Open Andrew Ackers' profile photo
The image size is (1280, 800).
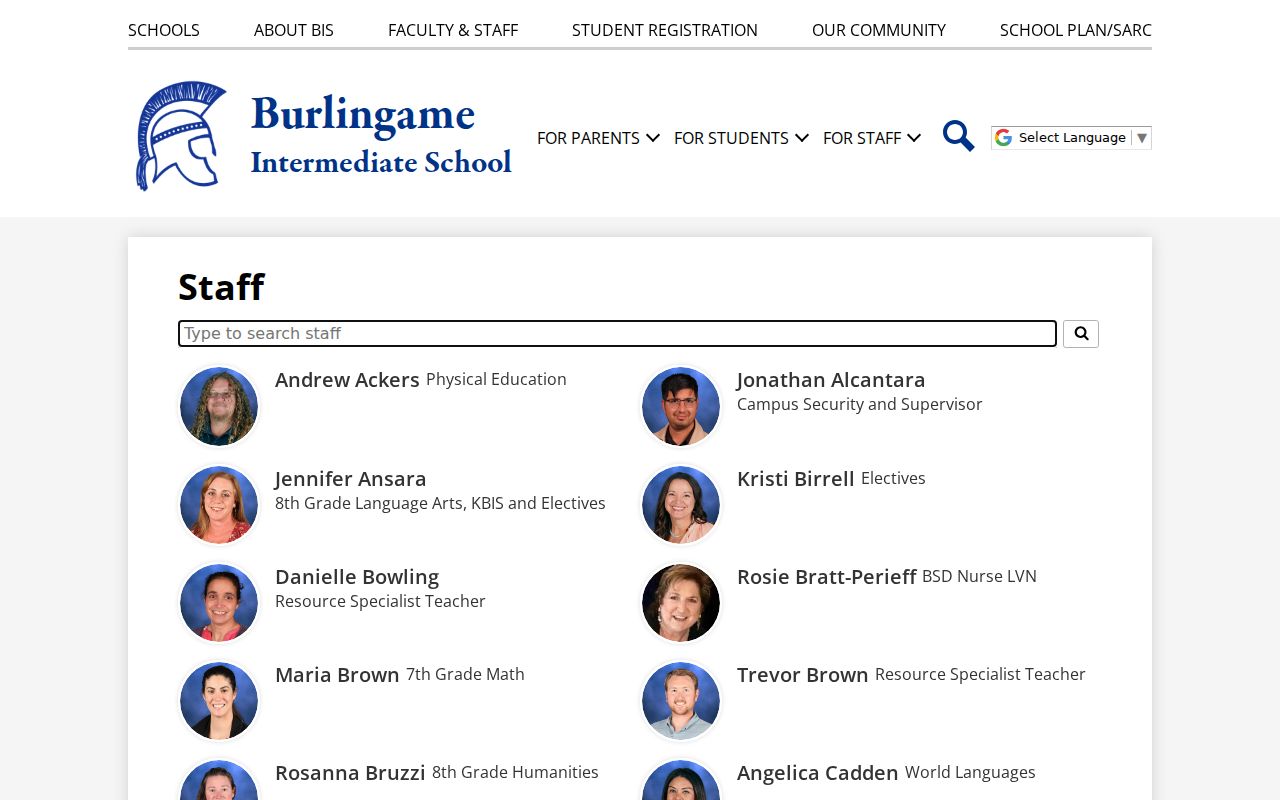(x=219, y=406)
